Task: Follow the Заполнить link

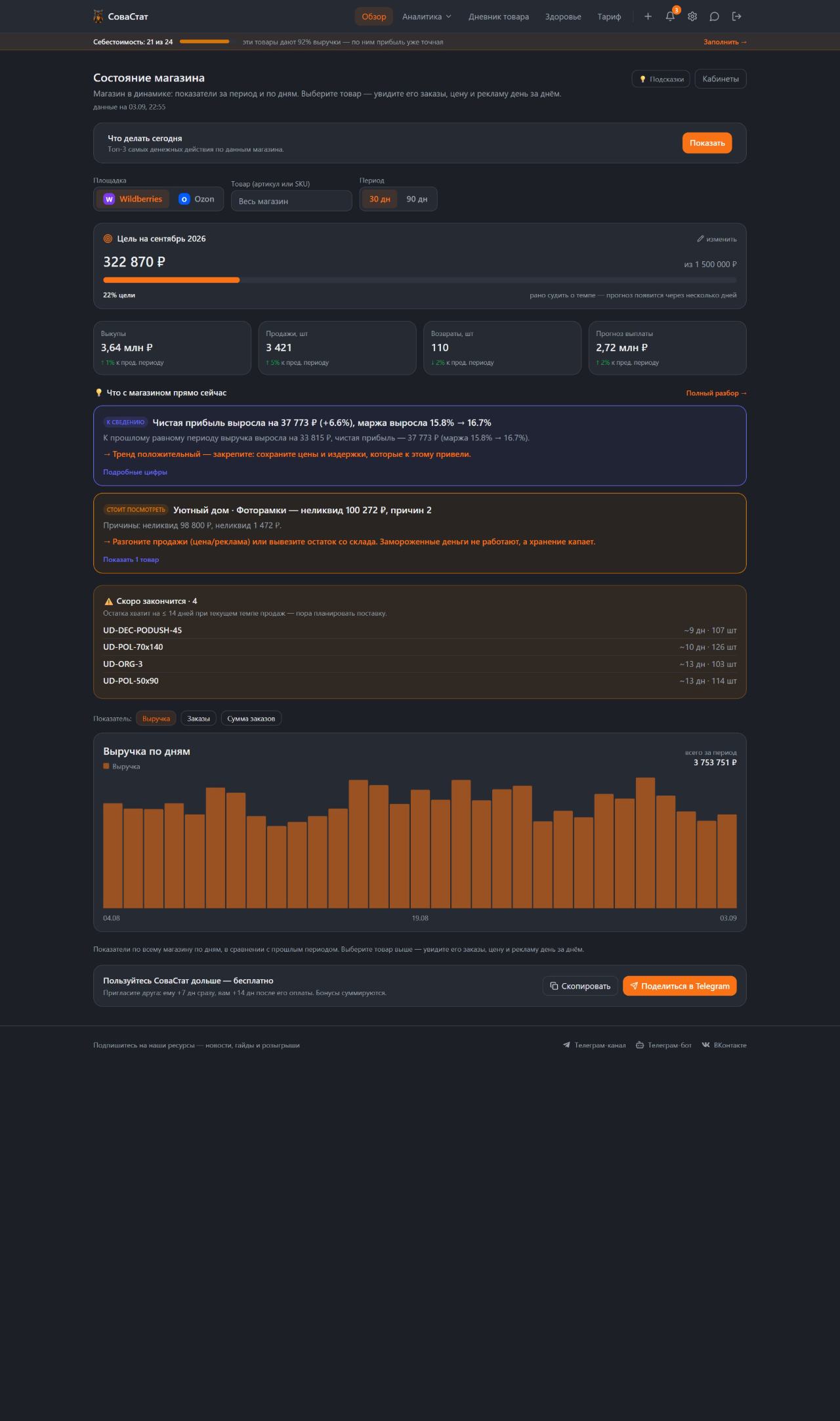Action: (x=725, y=42)
